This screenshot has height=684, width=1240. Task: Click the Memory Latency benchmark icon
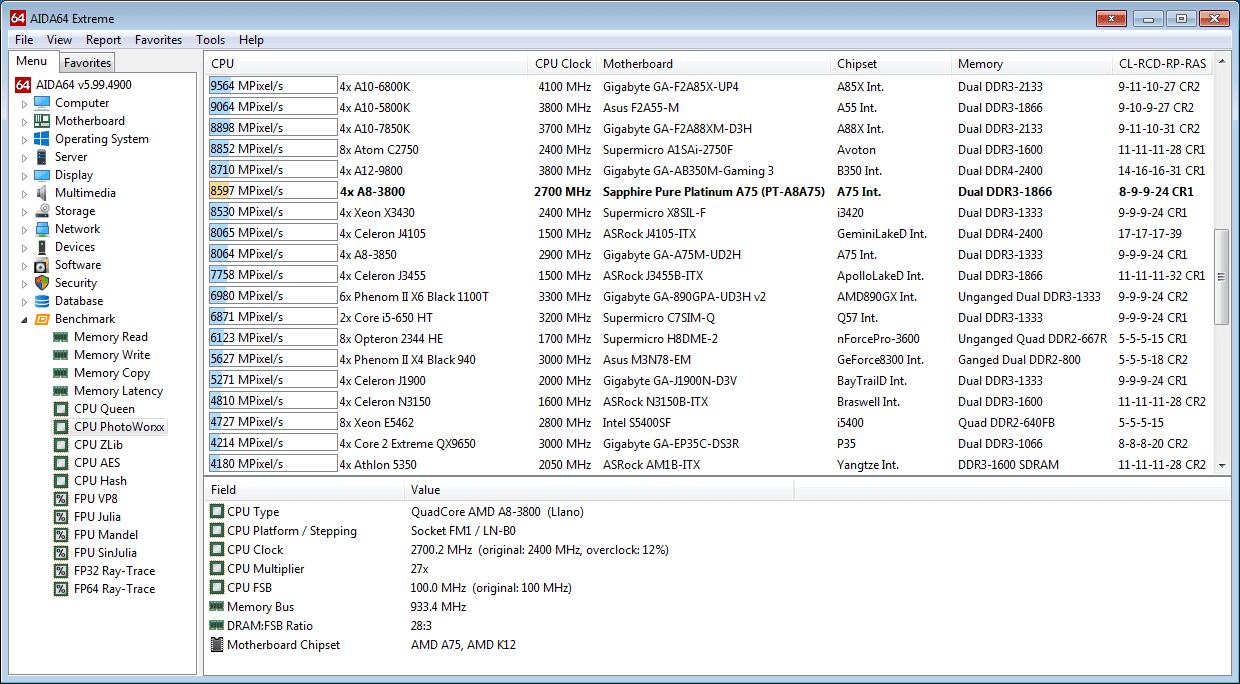click(x=61, y=391)
